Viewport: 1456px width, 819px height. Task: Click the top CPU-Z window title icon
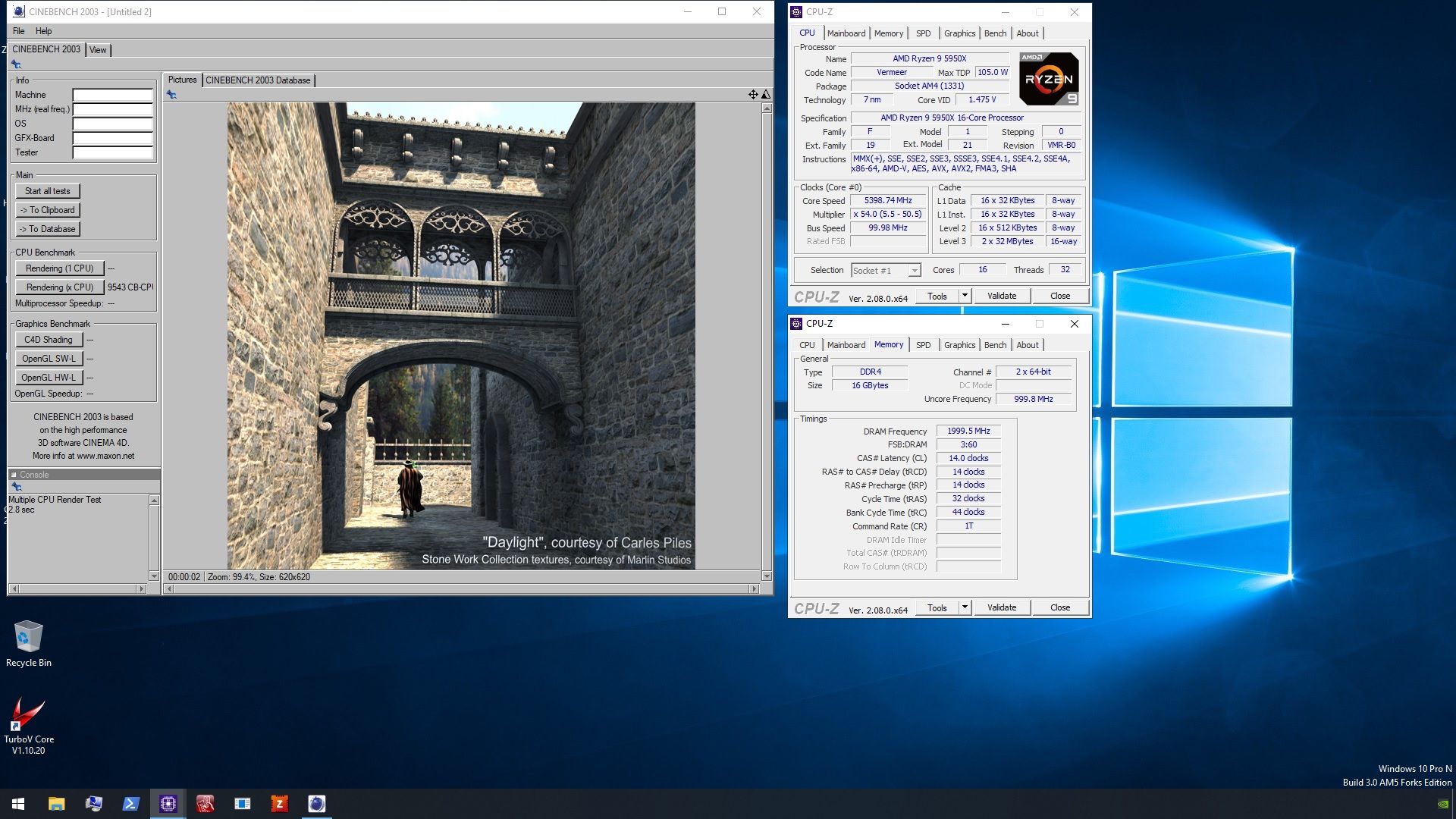tap(796, 12)
